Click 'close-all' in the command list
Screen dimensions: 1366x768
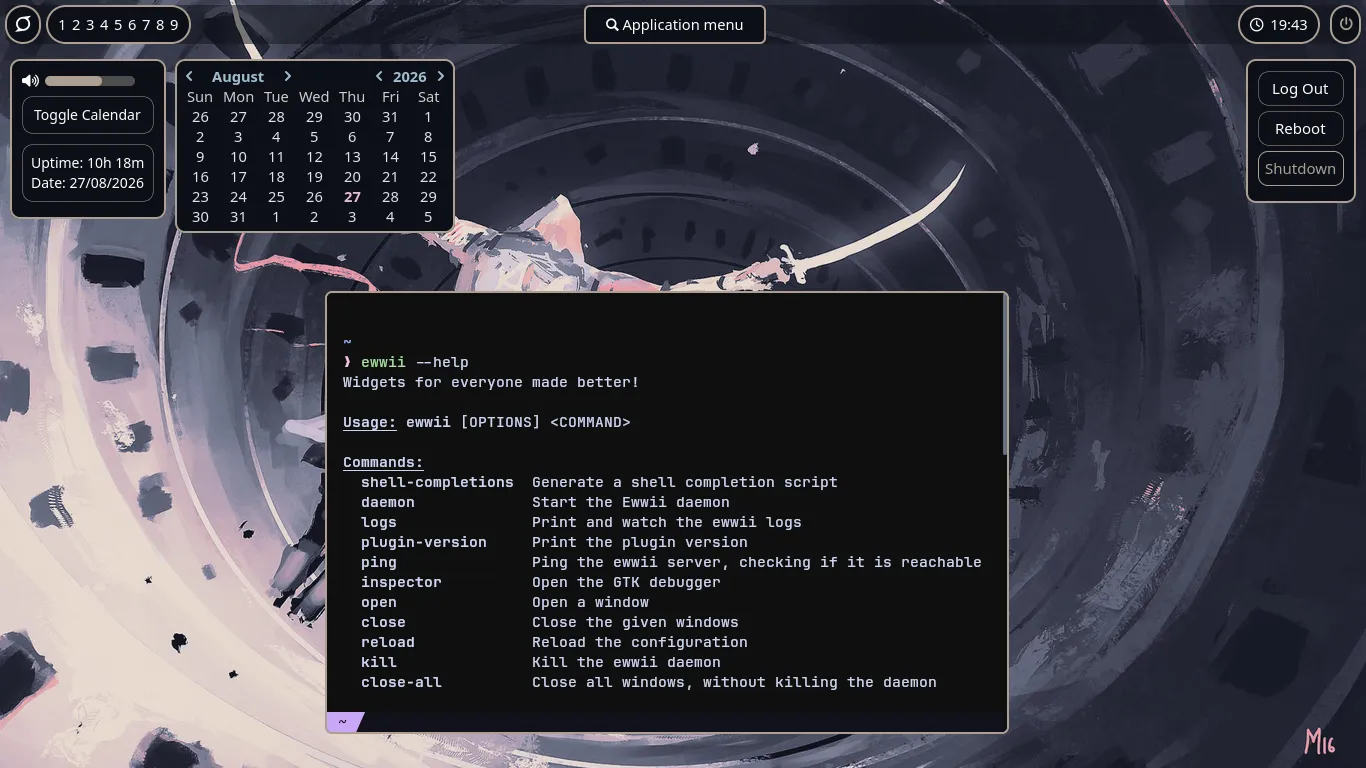(x=401, y=682)
